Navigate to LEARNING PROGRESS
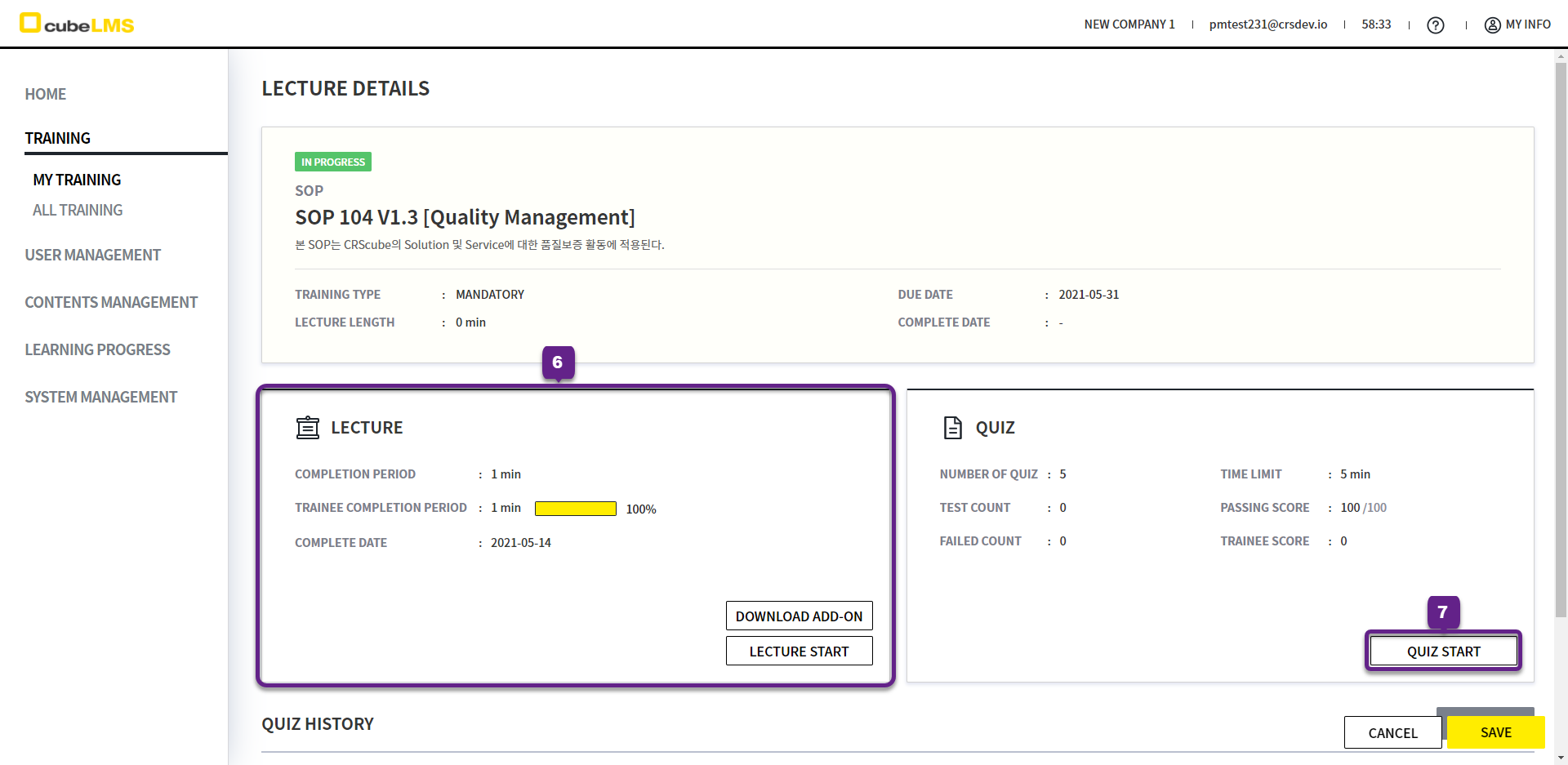This screenshot has width=1568, height=765. pos(97,349)
